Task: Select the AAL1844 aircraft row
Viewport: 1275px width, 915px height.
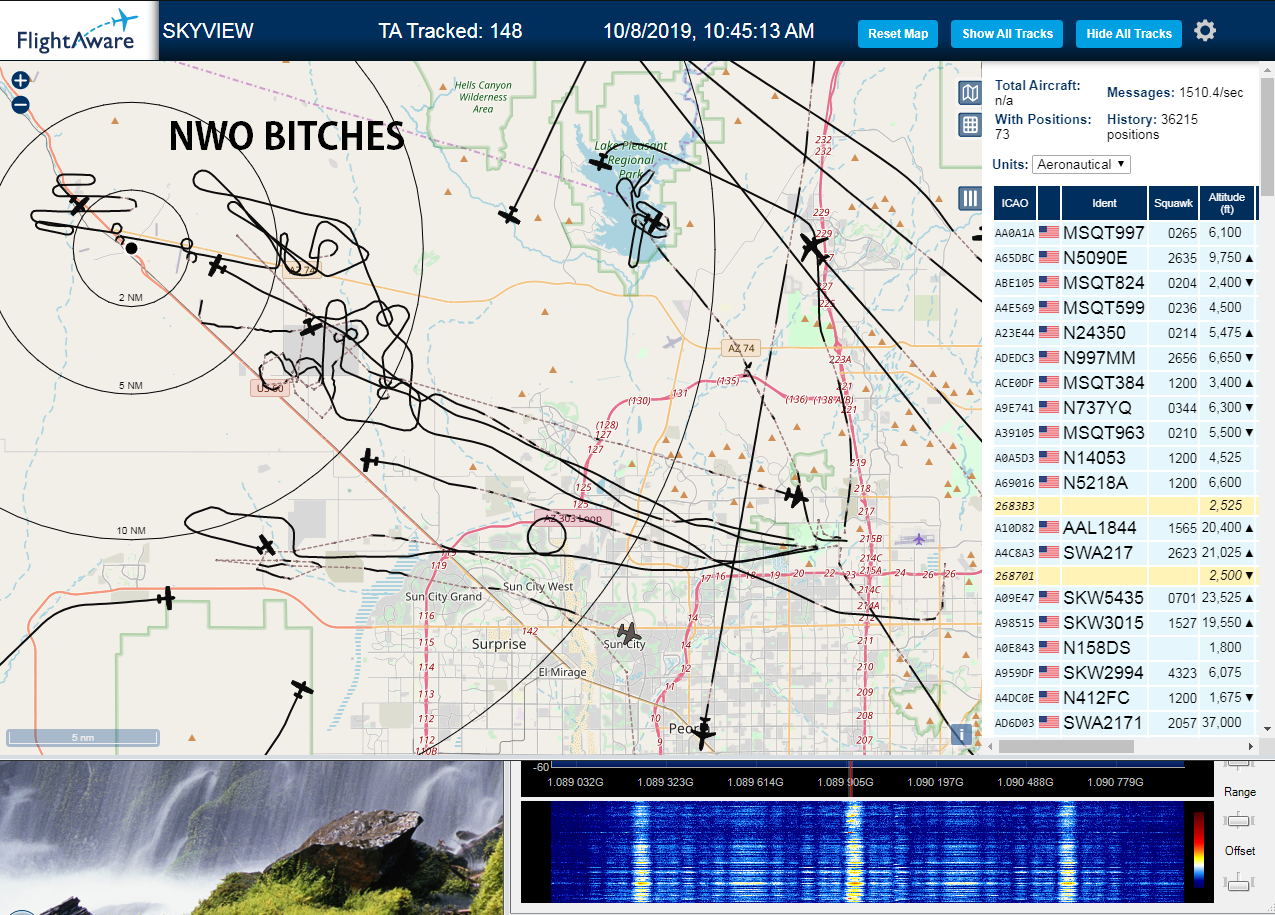Action: (1124, 527)
